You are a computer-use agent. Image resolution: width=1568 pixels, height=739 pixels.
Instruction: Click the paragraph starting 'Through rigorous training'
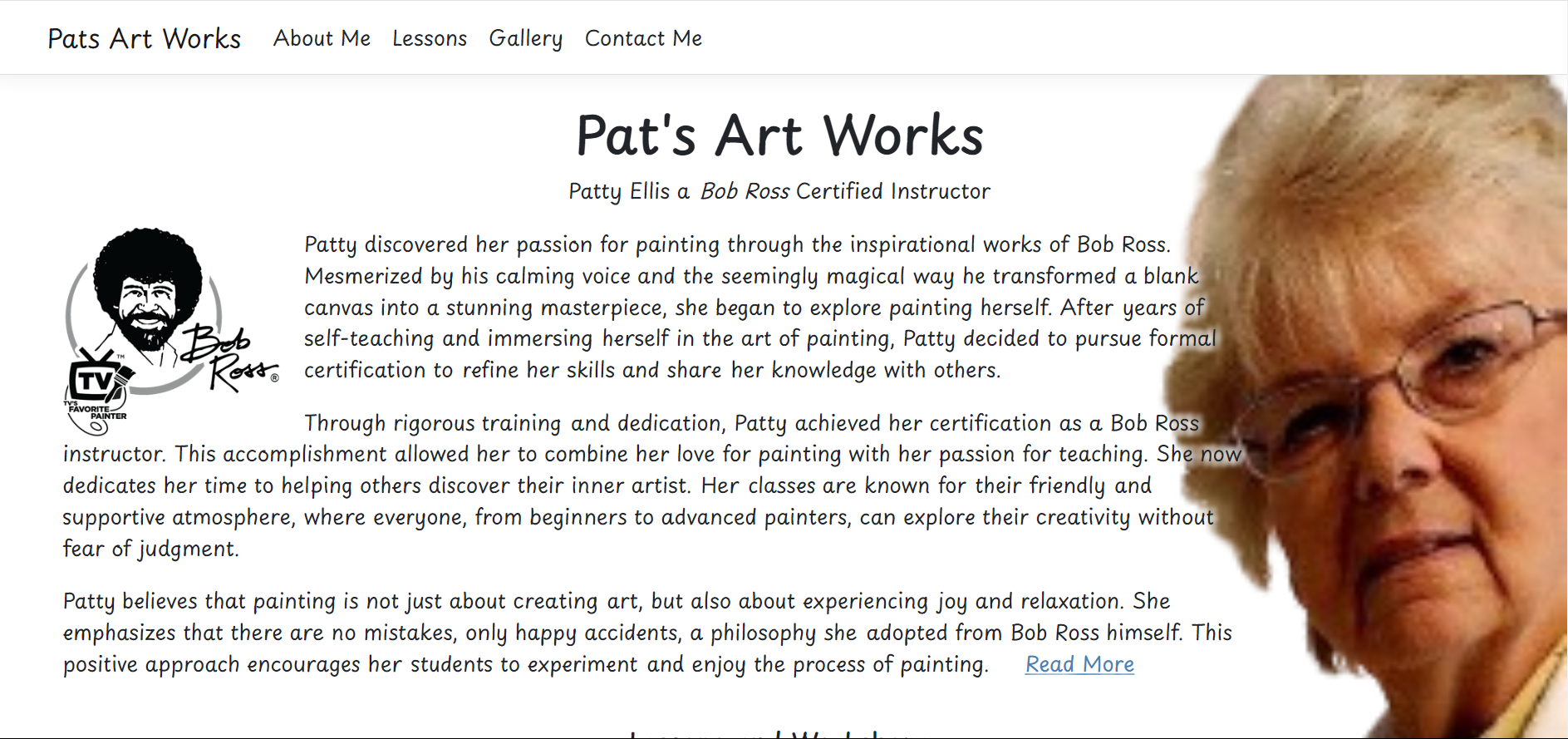[632, 485]
